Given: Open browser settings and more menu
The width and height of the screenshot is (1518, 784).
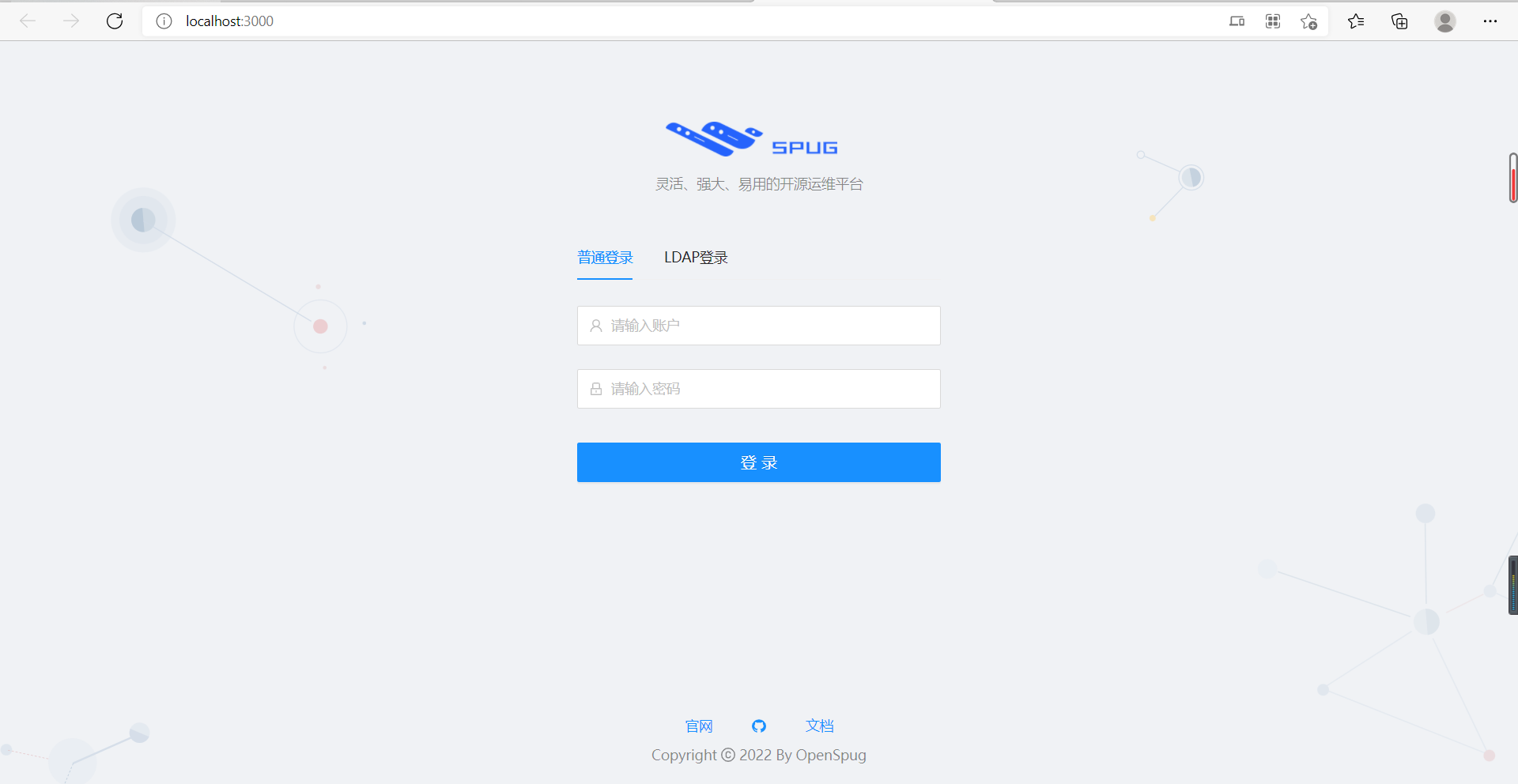Looking at the screenshot, I should (x=1490, y=21).
